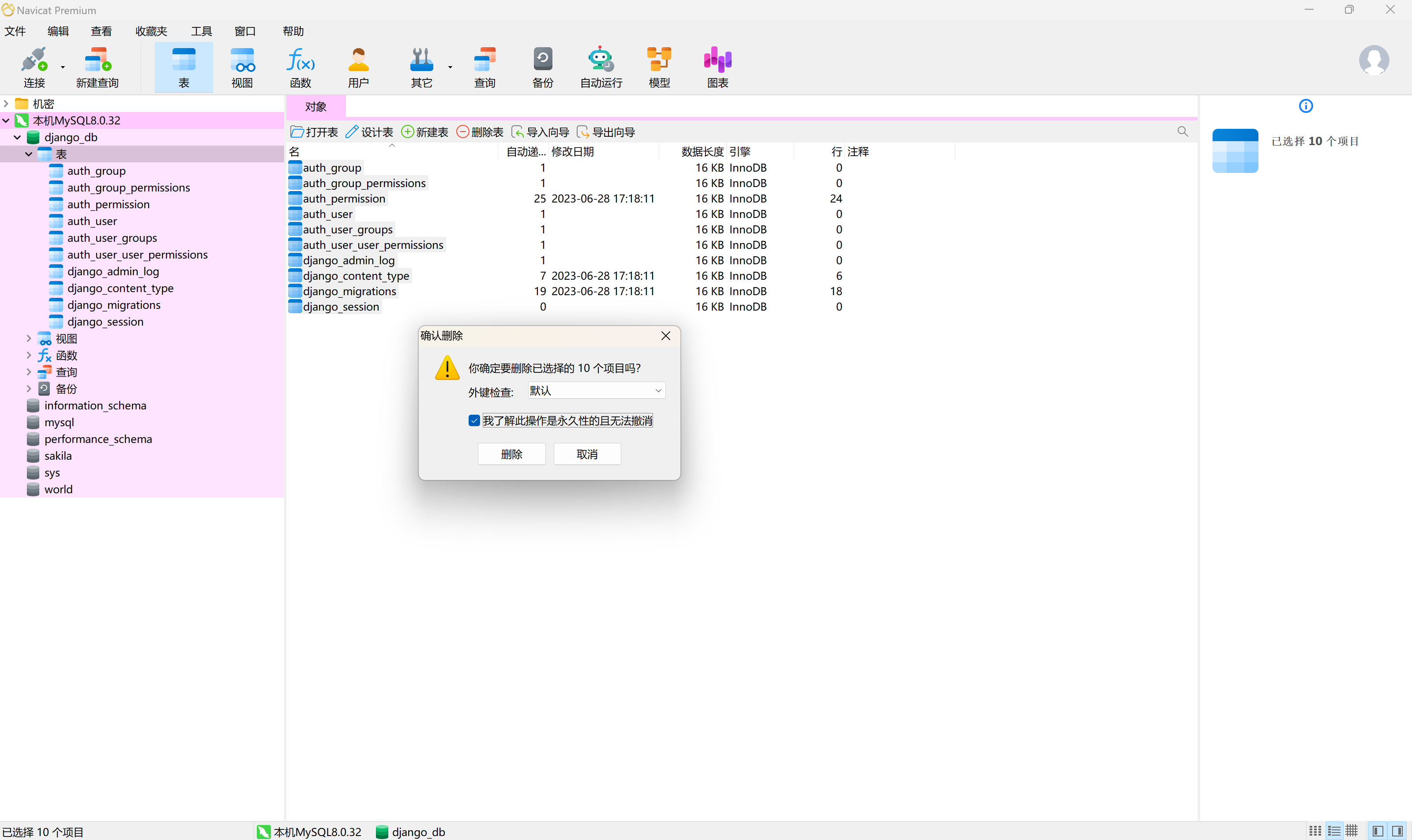Select the 对象 (Objects) tab
The image size is (1412, 840).
tap(315, 106)
